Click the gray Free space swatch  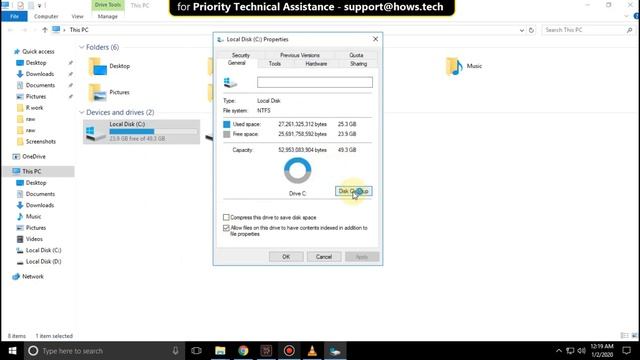(227, 134)
